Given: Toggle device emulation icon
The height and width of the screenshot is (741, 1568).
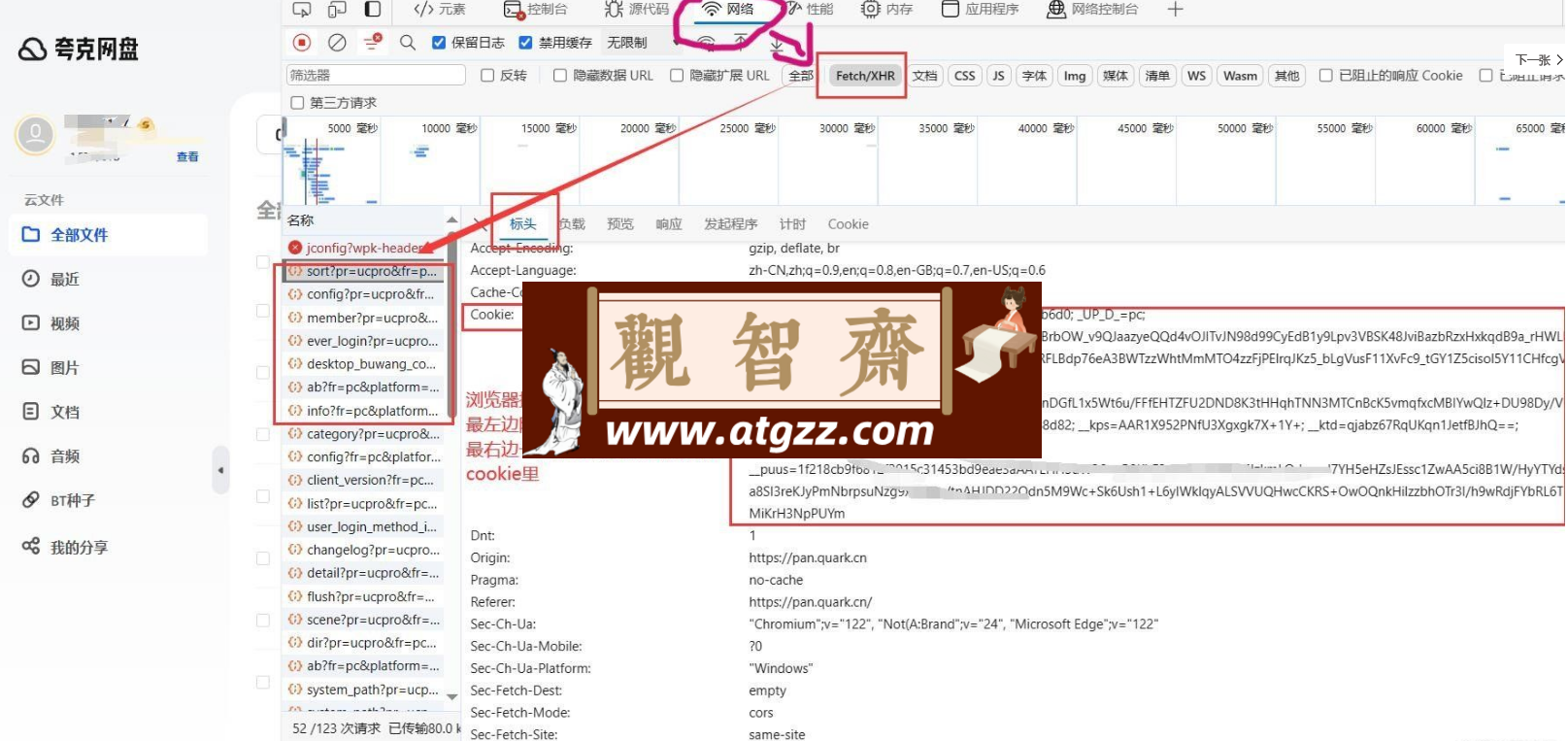Looking at the screenshot, I should [337, 10].
